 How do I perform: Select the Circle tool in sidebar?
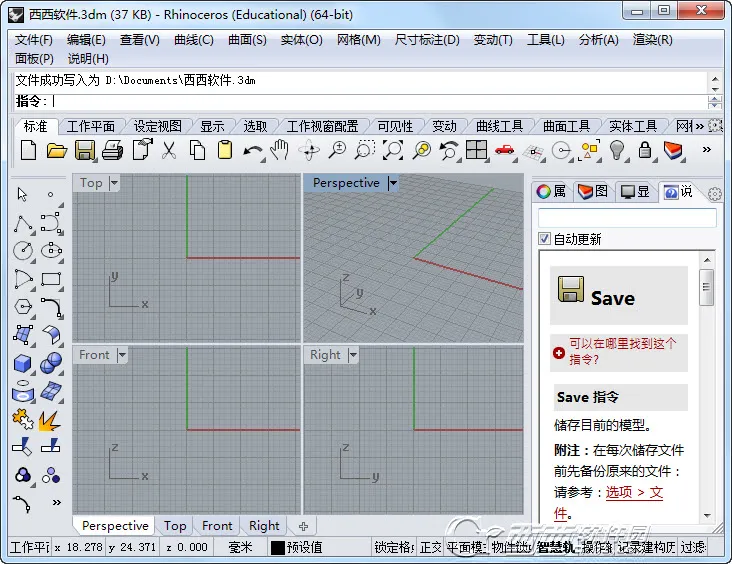23,251
